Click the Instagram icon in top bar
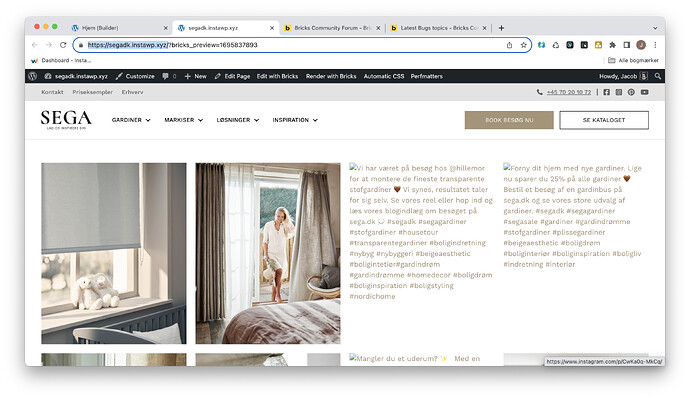This screenshot has width=690, height=398. click(619, 92)
